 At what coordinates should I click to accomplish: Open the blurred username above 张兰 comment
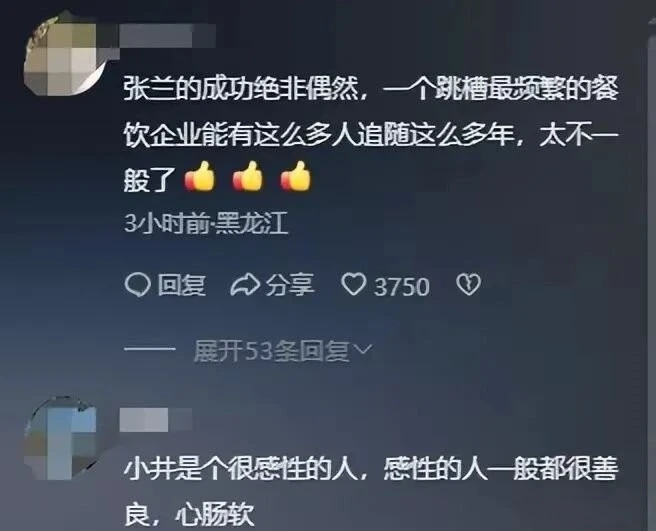167,35
